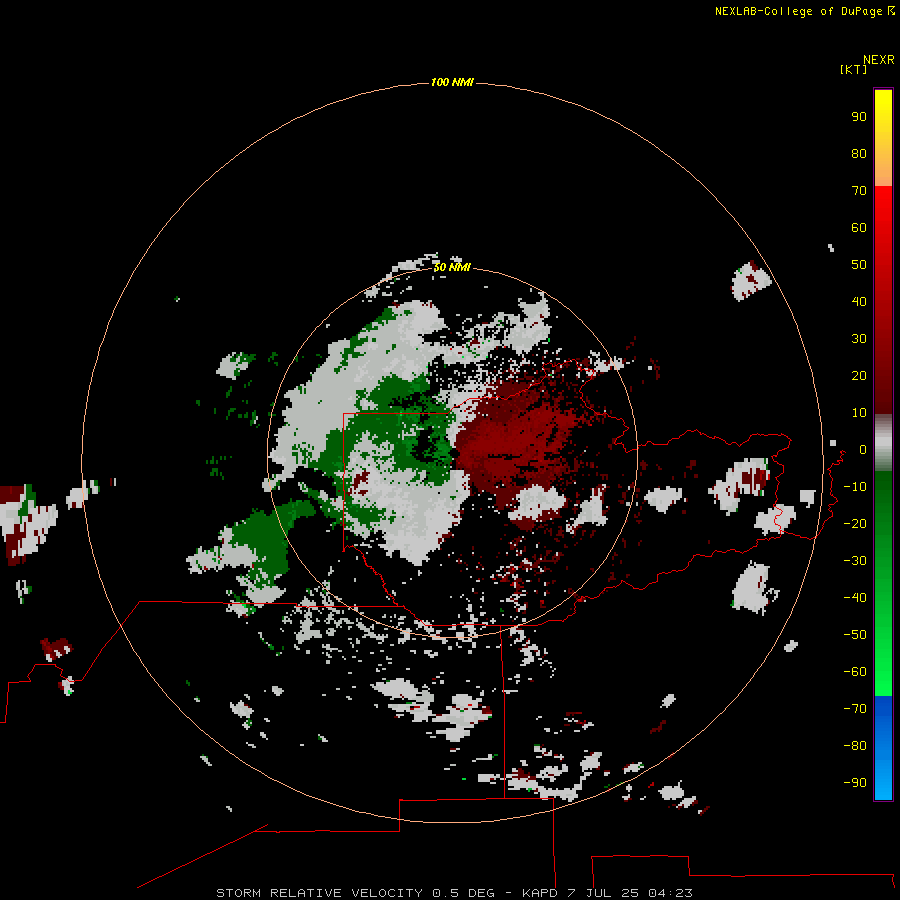Click the NEXR label above the color scale
Screen dimensions: 900x900
[879, 59]
